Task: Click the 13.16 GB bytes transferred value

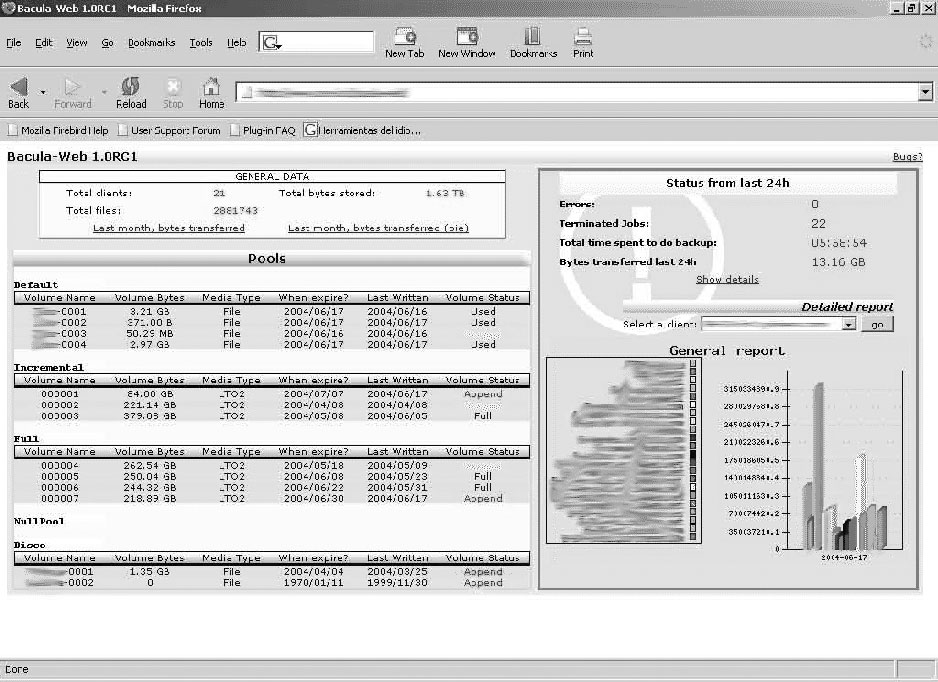Action: pyautogui.click(x=838, y=262)
